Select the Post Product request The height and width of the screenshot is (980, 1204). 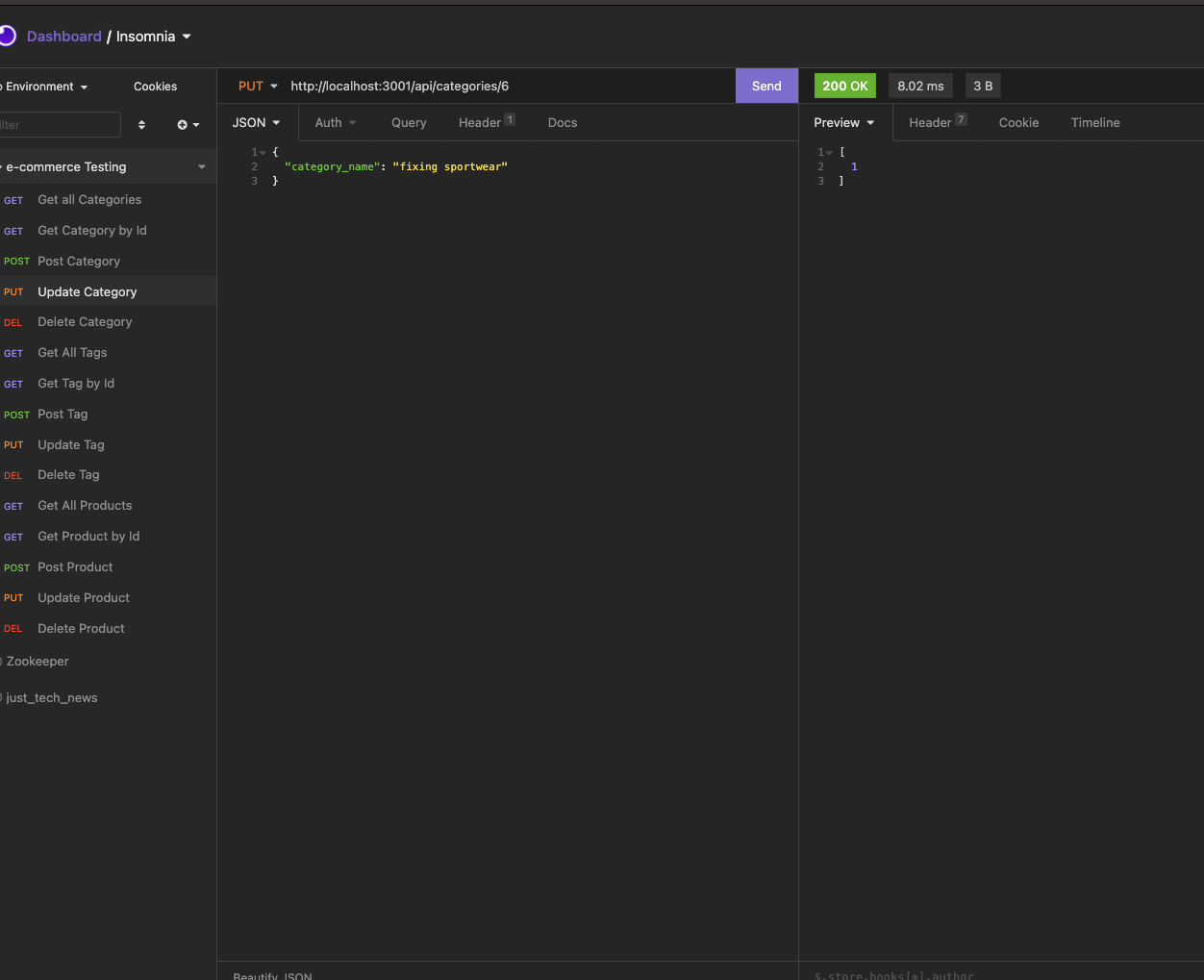pos(108,567)
